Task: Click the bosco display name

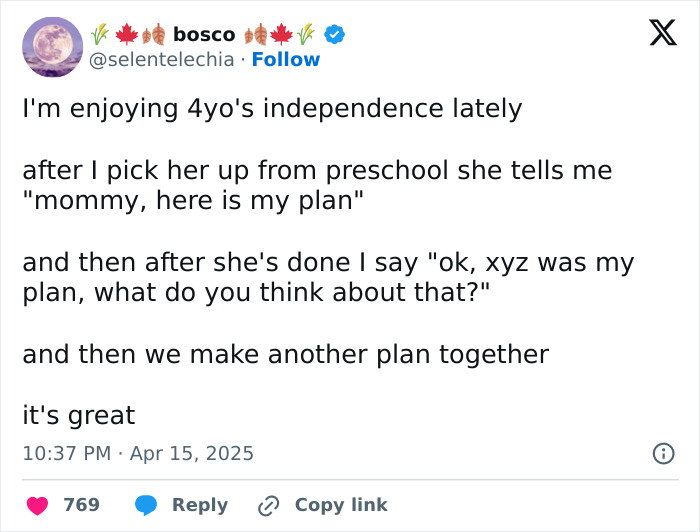Action: 204,35
